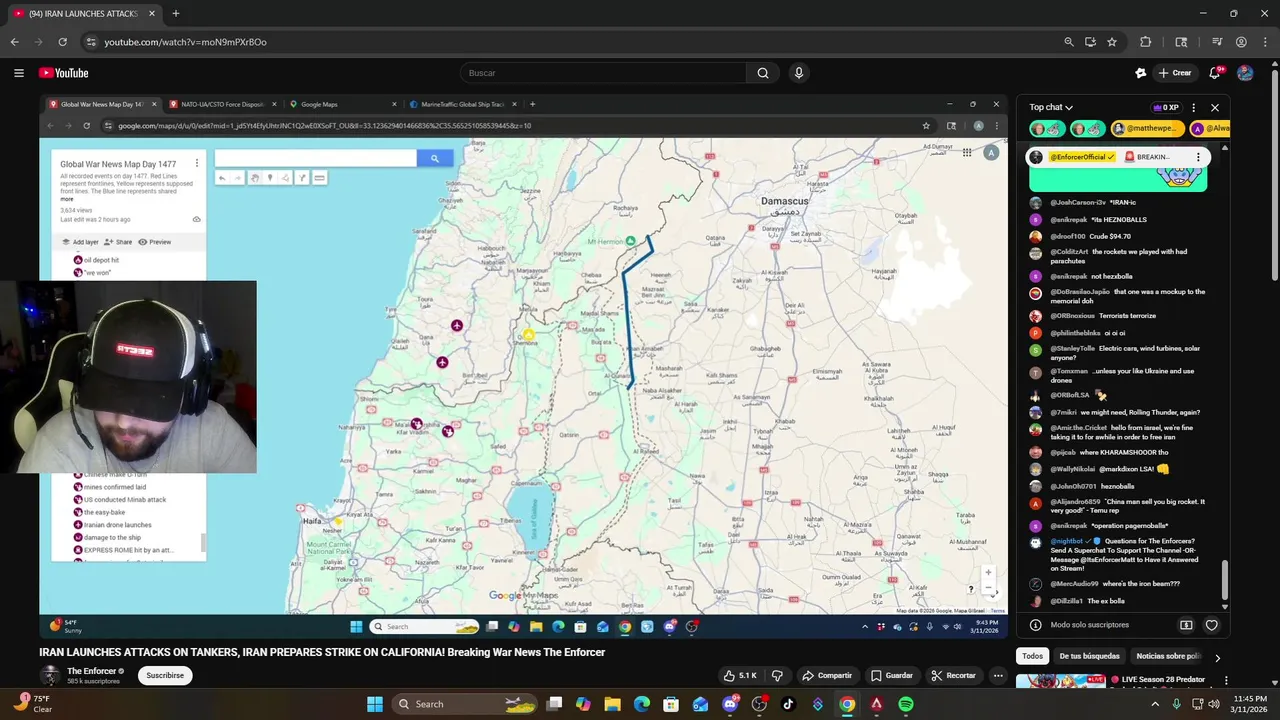Save the video with Guardar
Screen dimensions: 1280x720
(891, 675)
